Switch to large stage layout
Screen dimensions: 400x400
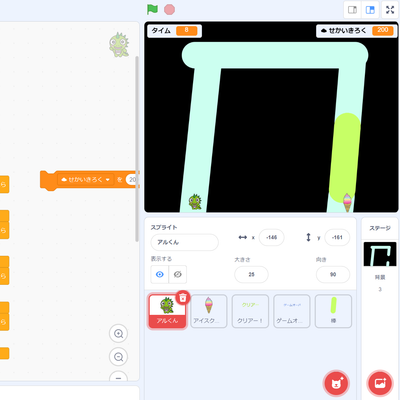(370, 10)
